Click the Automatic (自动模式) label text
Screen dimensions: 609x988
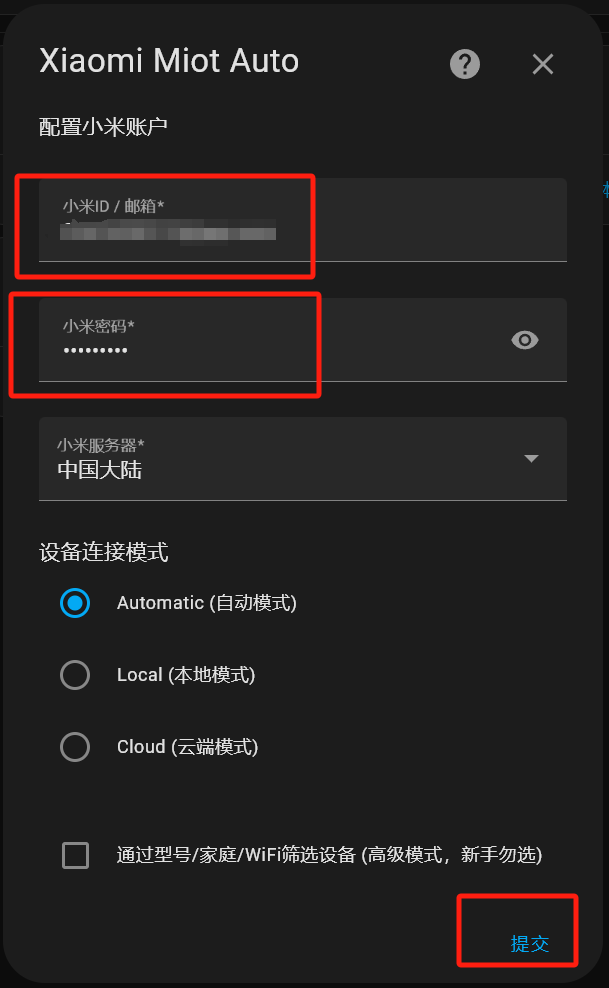click(x=207, y=603)
